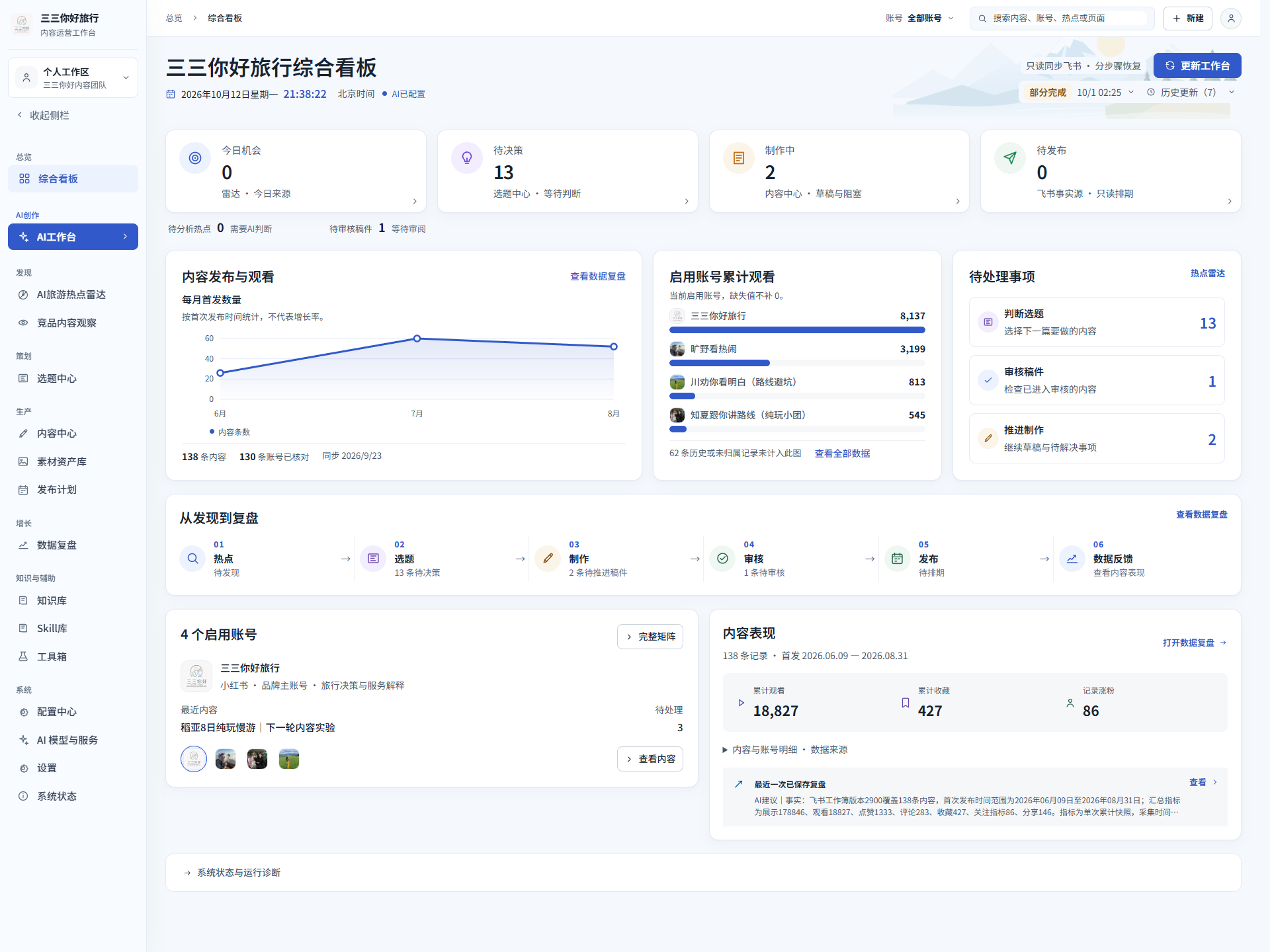Click the calendar icon beside the date
The height and width of the screenshot is (952, 1270).
(x=171, y=95)
